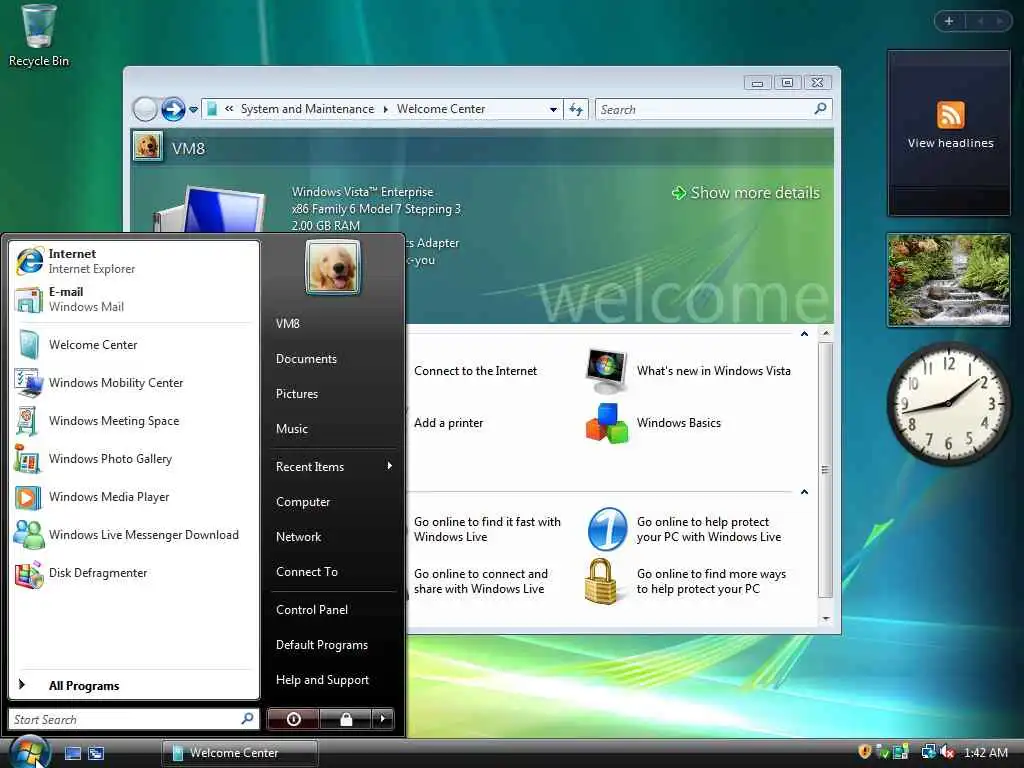Launch Windows Media Player icon
Screen dimensions: 1024x768
[28, 498]
